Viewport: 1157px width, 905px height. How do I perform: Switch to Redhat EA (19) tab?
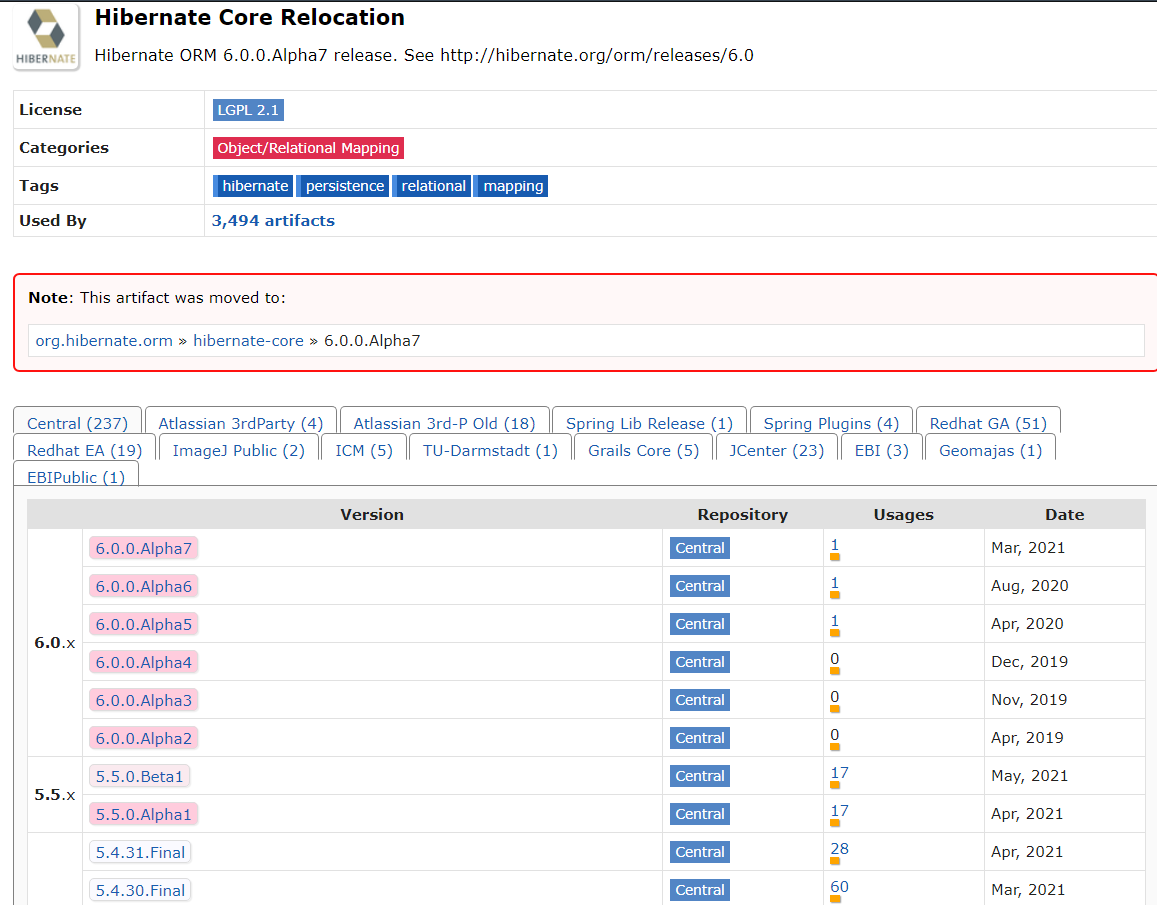(84, 450)
